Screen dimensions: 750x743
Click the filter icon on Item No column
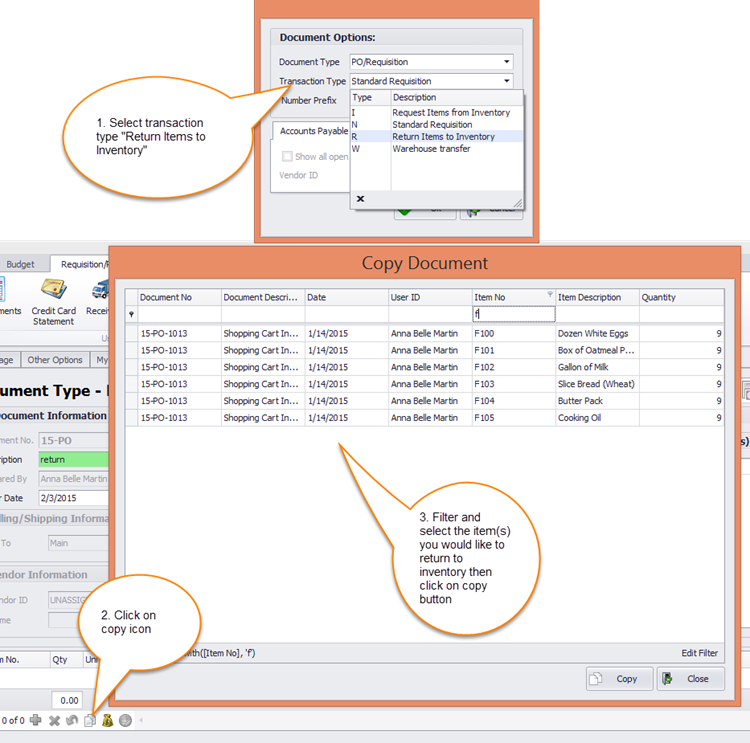549,296
